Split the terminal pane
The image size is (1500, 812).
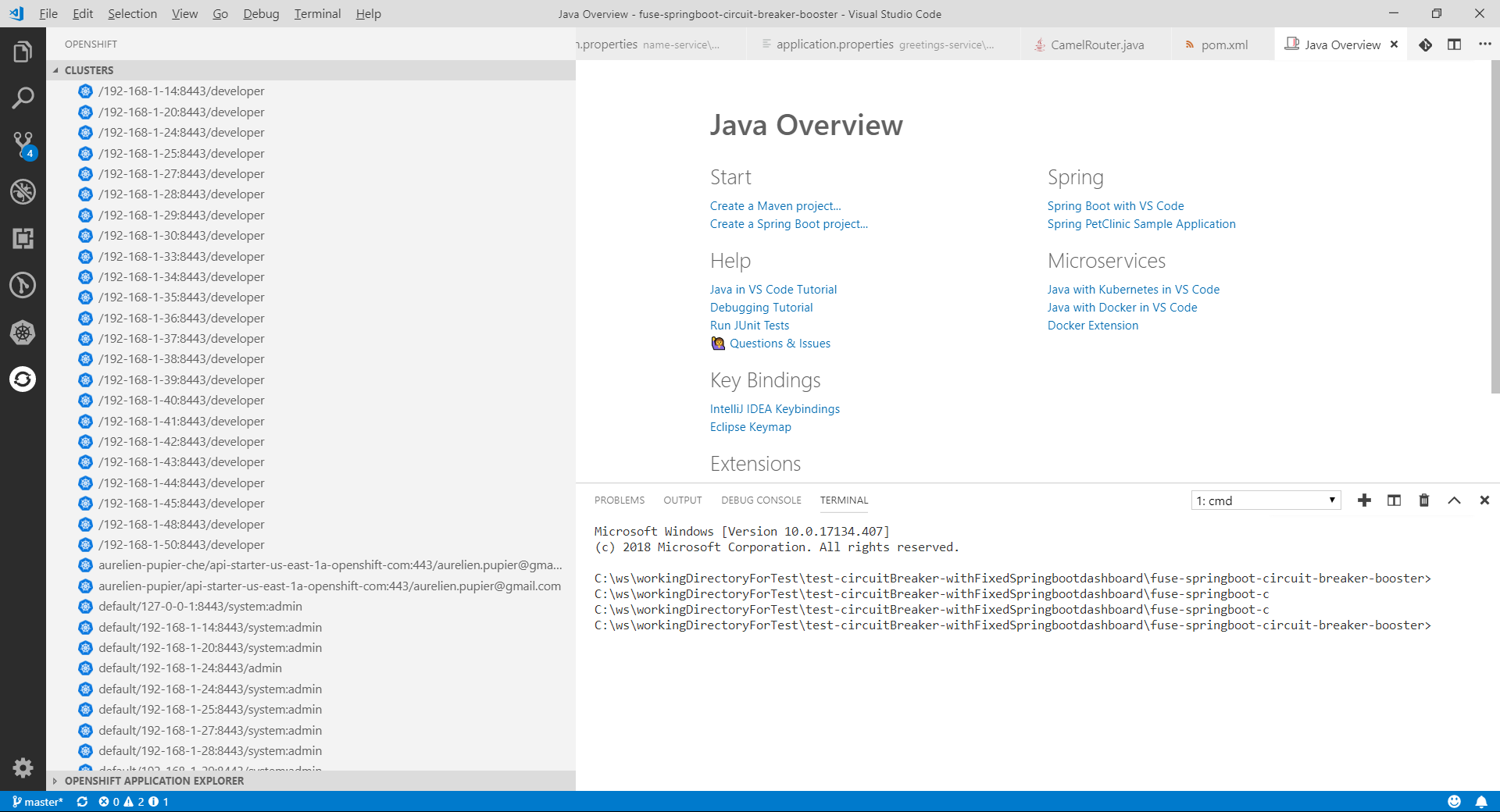1394,500
